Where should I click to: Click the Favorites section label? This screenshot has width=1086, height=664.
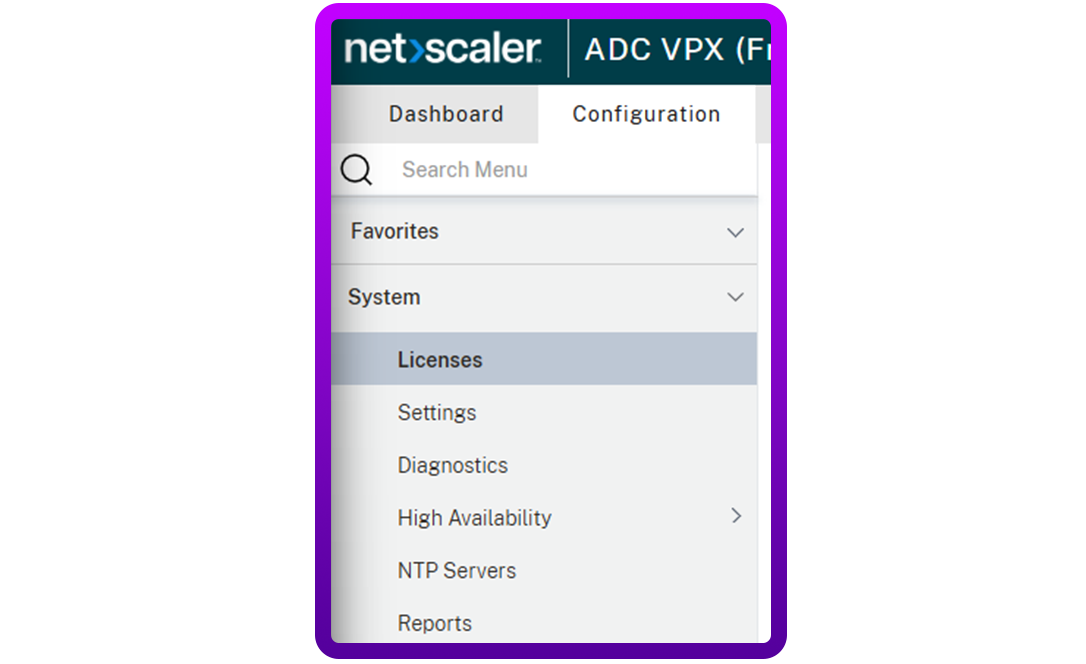[x=395, y=231]
